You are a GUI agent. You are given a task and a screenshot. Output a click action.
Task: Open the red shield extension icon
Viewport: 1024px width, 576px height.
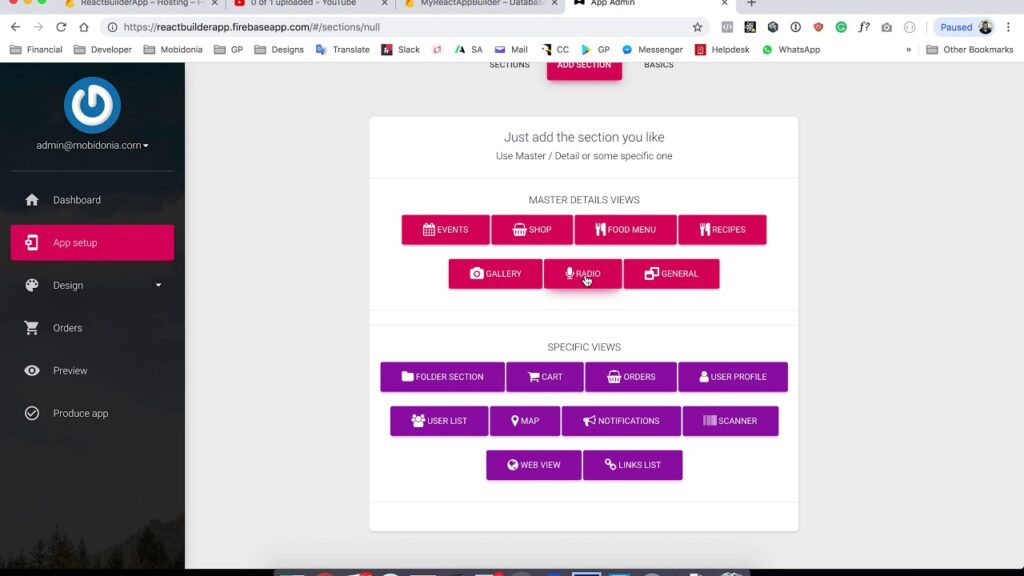(x=818, y=27)
